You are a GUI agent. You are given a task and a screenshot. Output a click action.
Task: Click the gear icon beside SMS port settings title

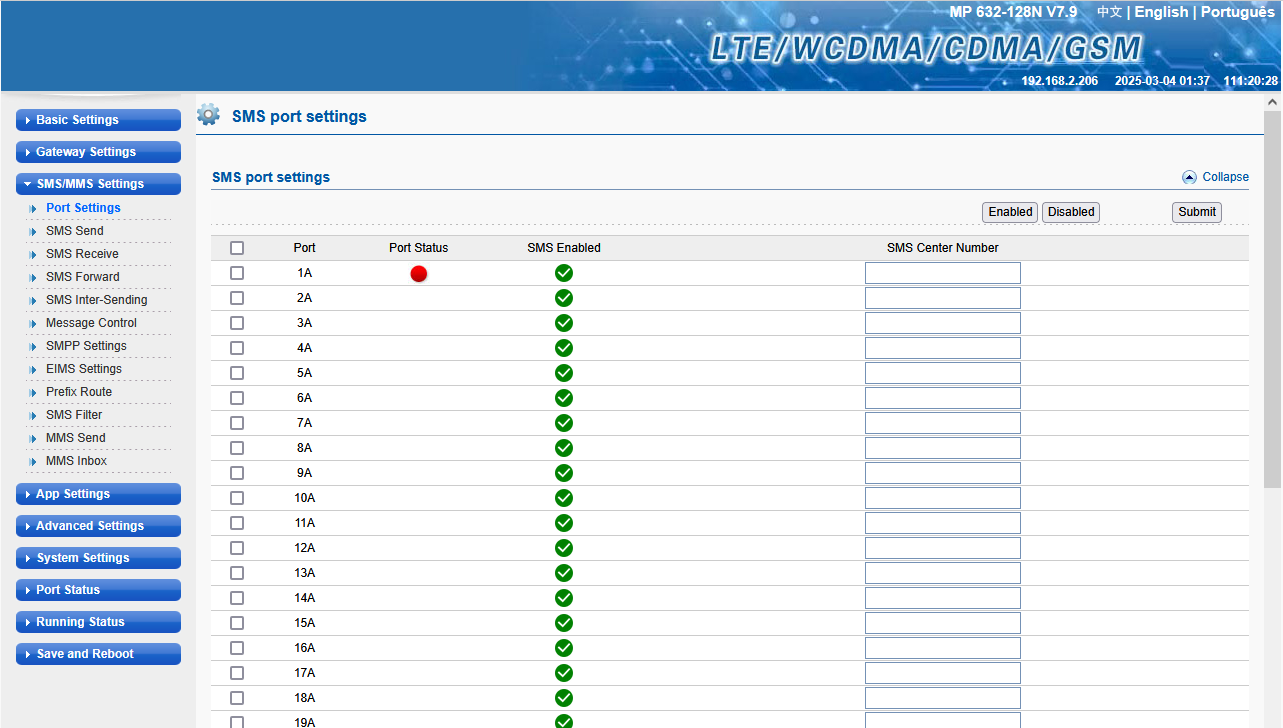click(208, 115)
